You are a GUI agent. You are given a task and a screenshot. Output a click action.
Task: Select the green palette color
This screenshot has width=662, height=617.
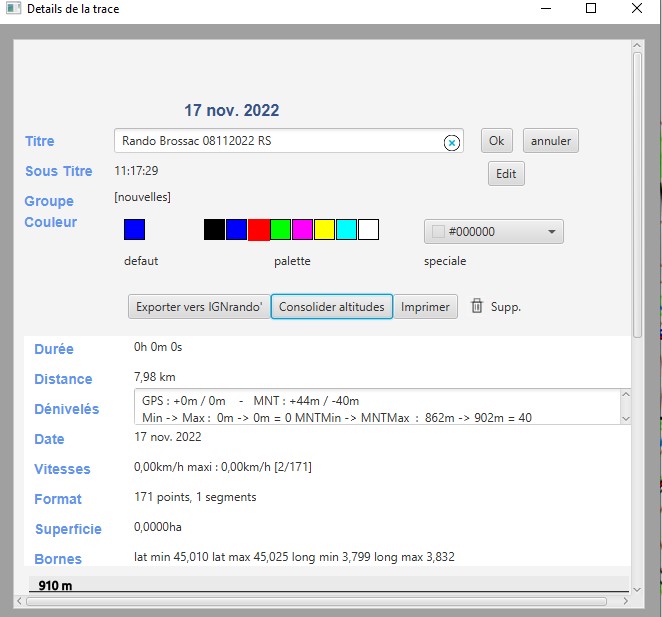coord(280,230)
